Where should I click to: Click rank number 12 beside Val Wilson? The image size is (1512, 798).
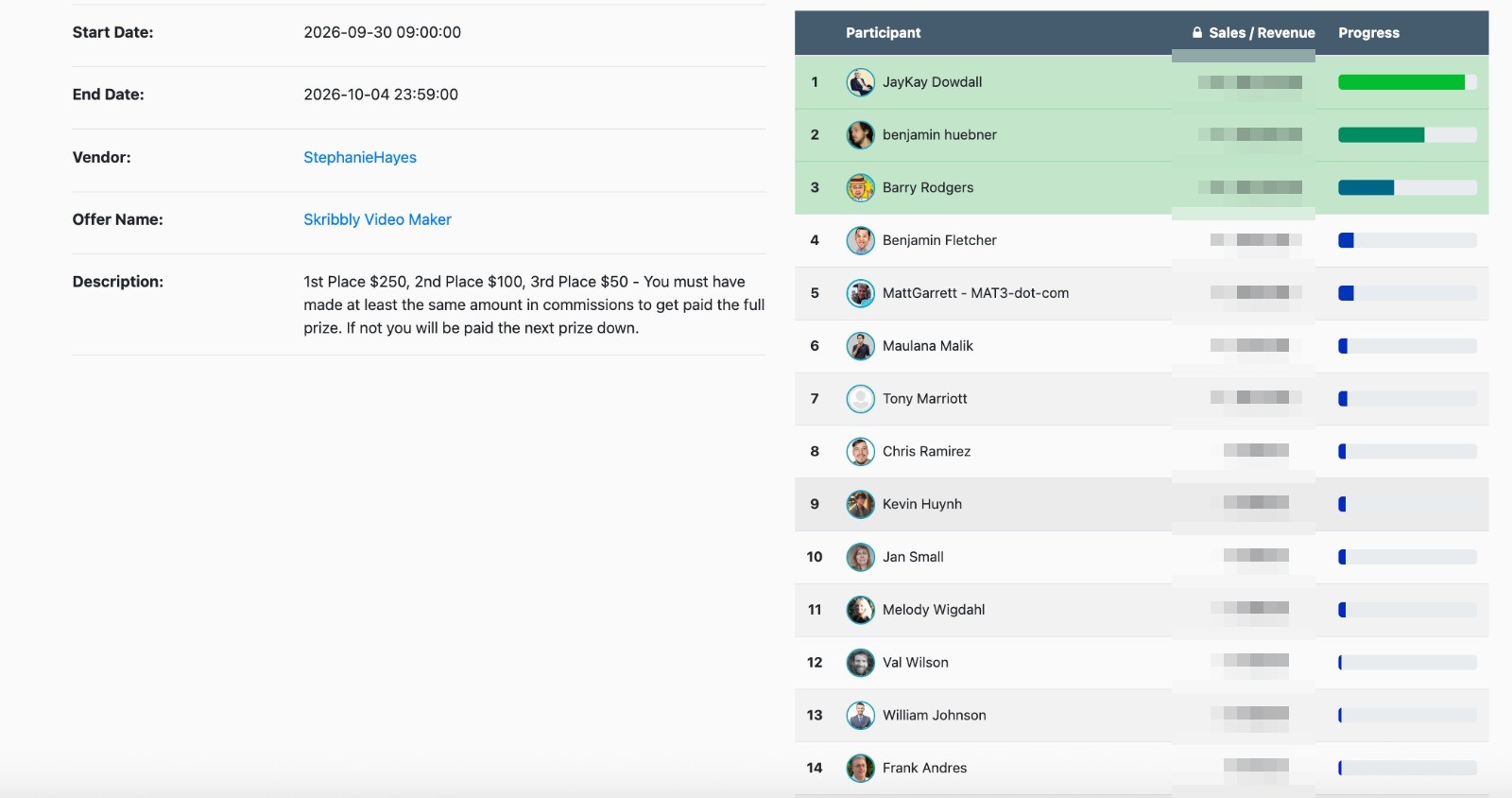(815, 663)
